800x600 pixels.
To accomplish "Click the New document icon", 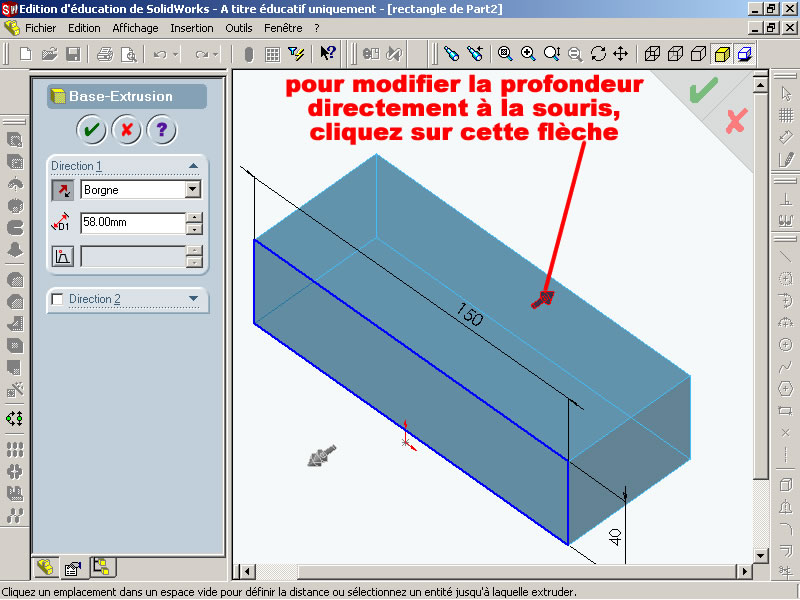I will 26,54.
